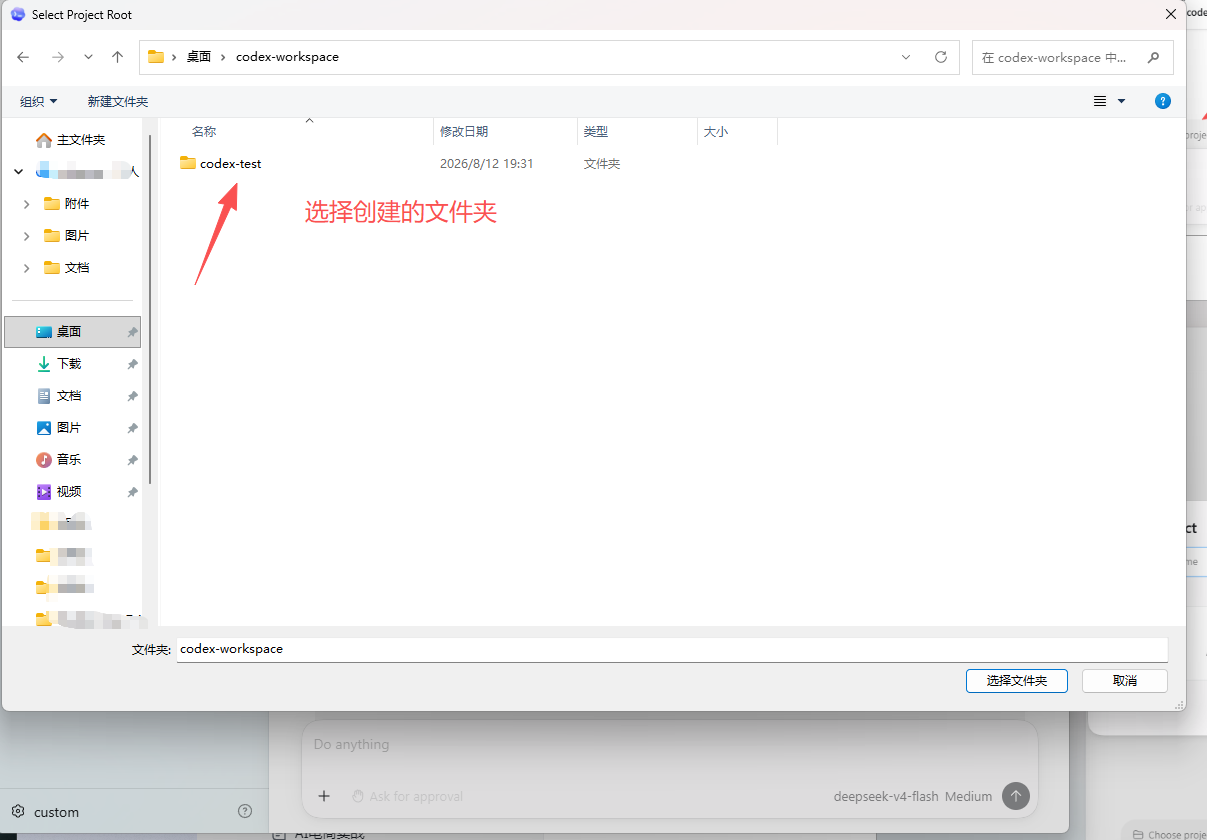Click the 选择文件夹 button
This screenshot has width=1207, height=840.
pos(1017,680)
